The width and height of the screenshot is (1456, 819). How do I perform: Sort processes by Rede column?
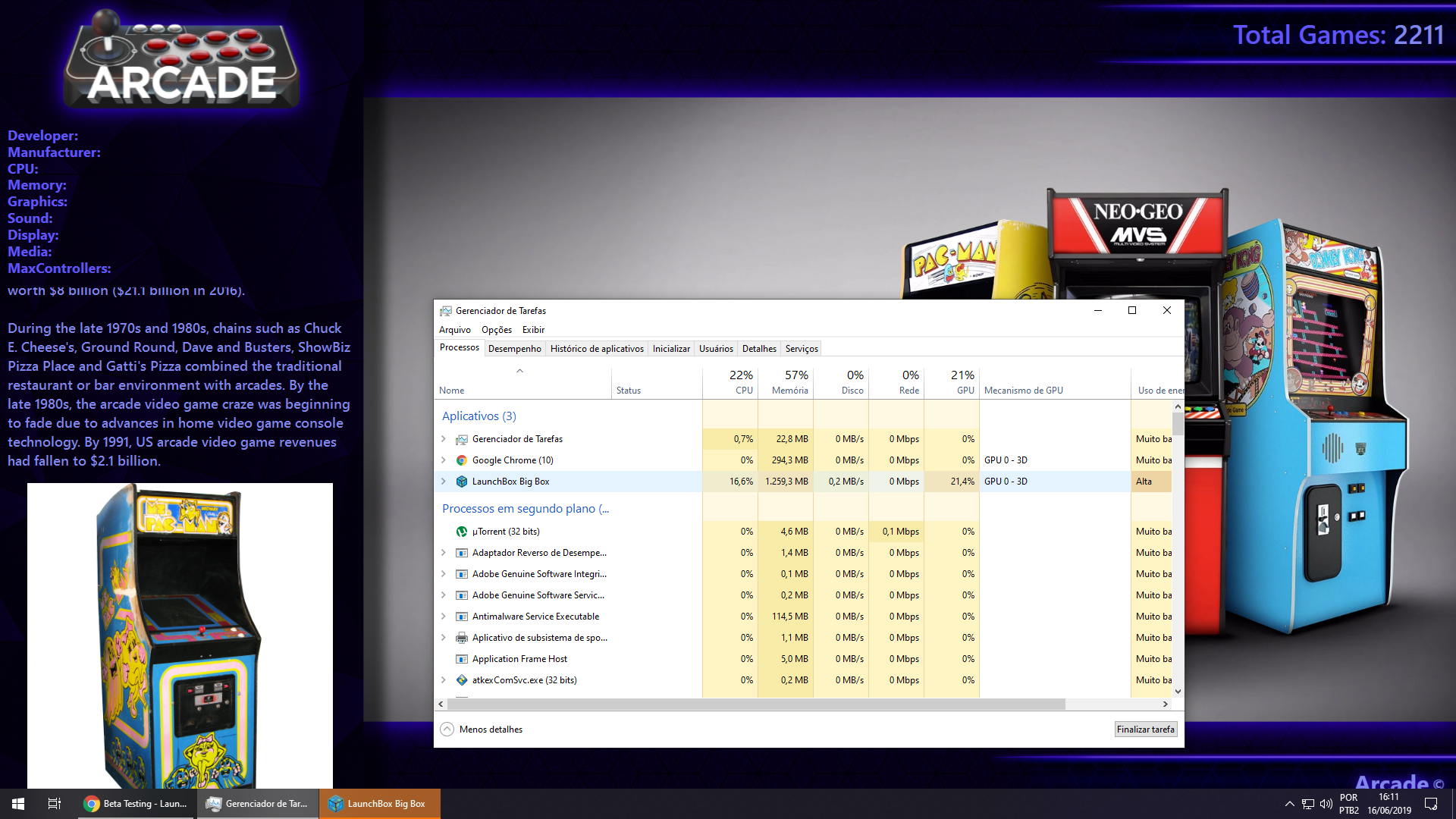tap(896, 382)
